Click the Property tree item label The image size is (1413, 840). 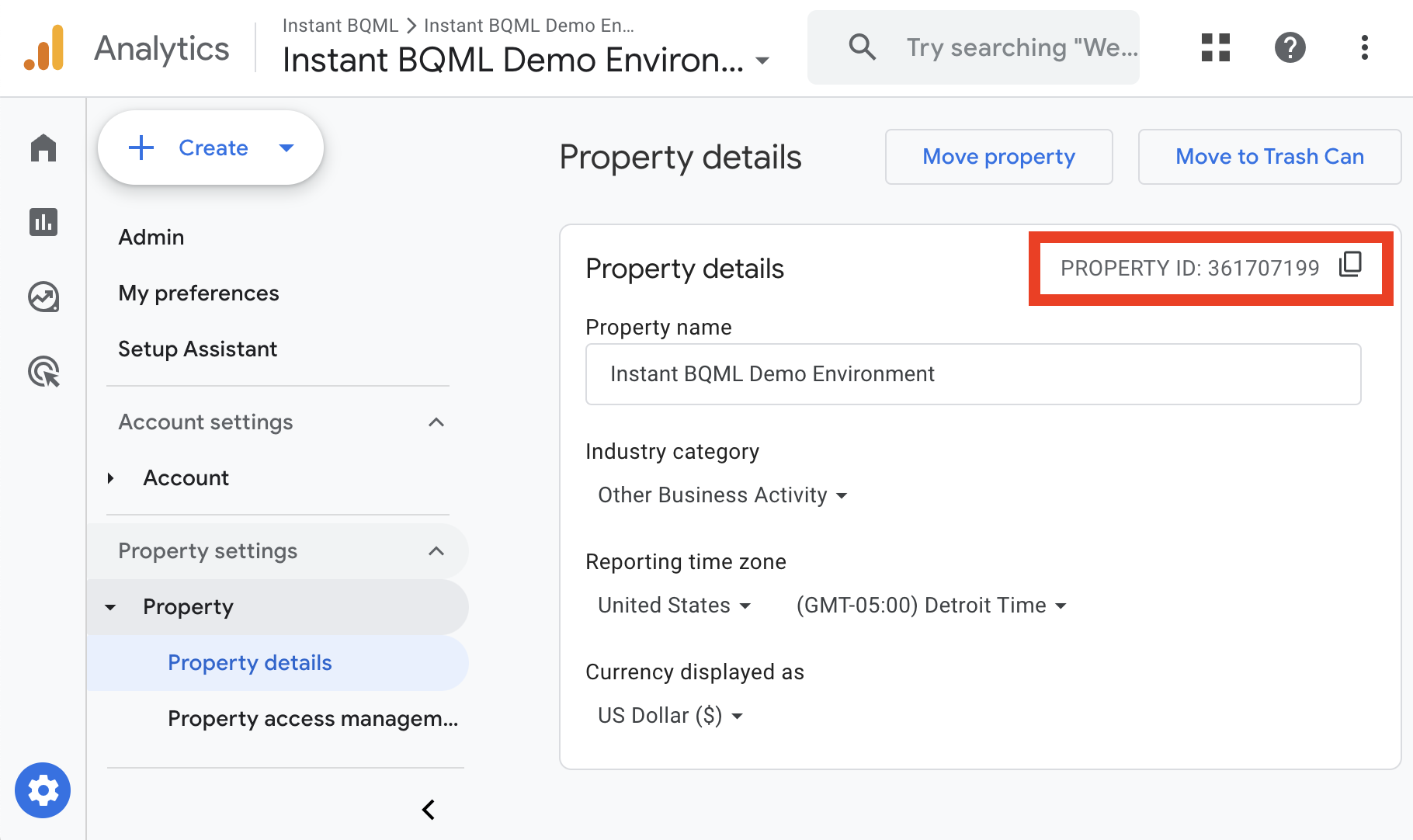[188, 607]
